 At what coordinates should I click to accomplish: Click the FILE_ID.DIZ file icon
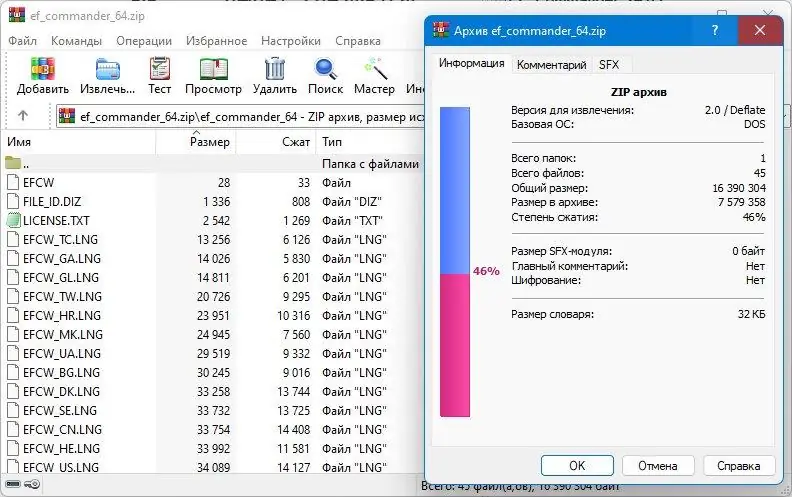[x=13, y=201]
